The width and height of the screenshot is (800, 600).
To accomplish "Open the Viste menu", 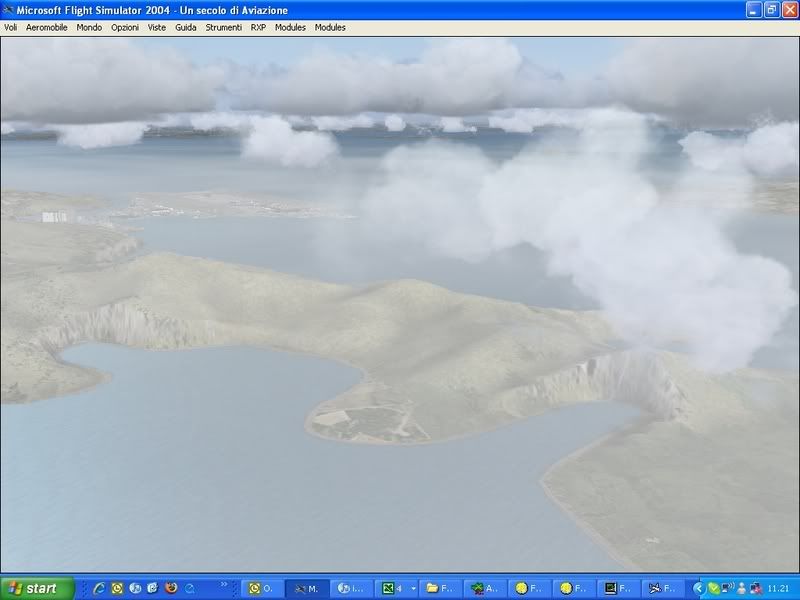I will [x=157, y=28].
